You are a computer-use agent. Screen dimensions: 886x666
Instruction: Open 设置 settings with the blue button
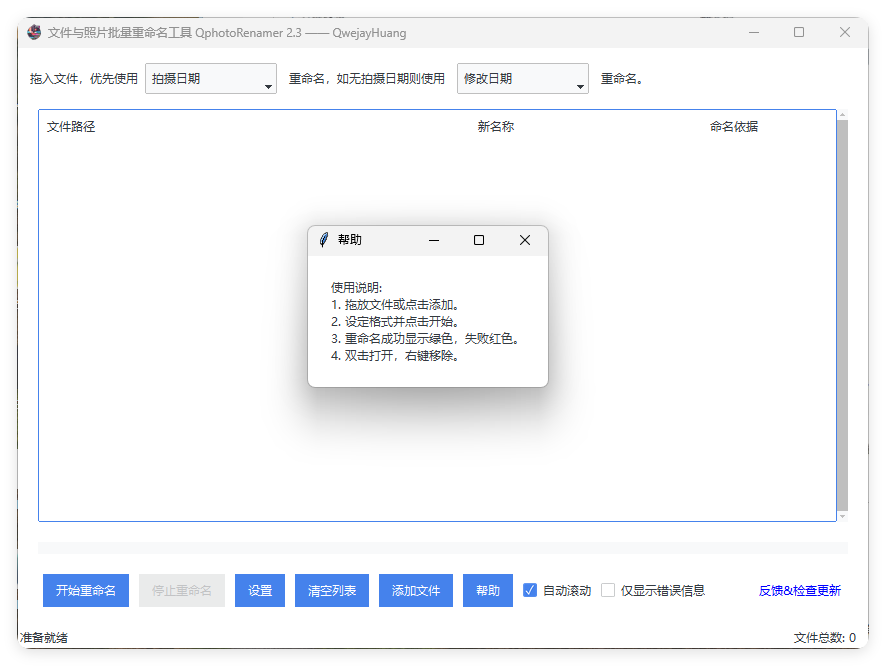259,590
